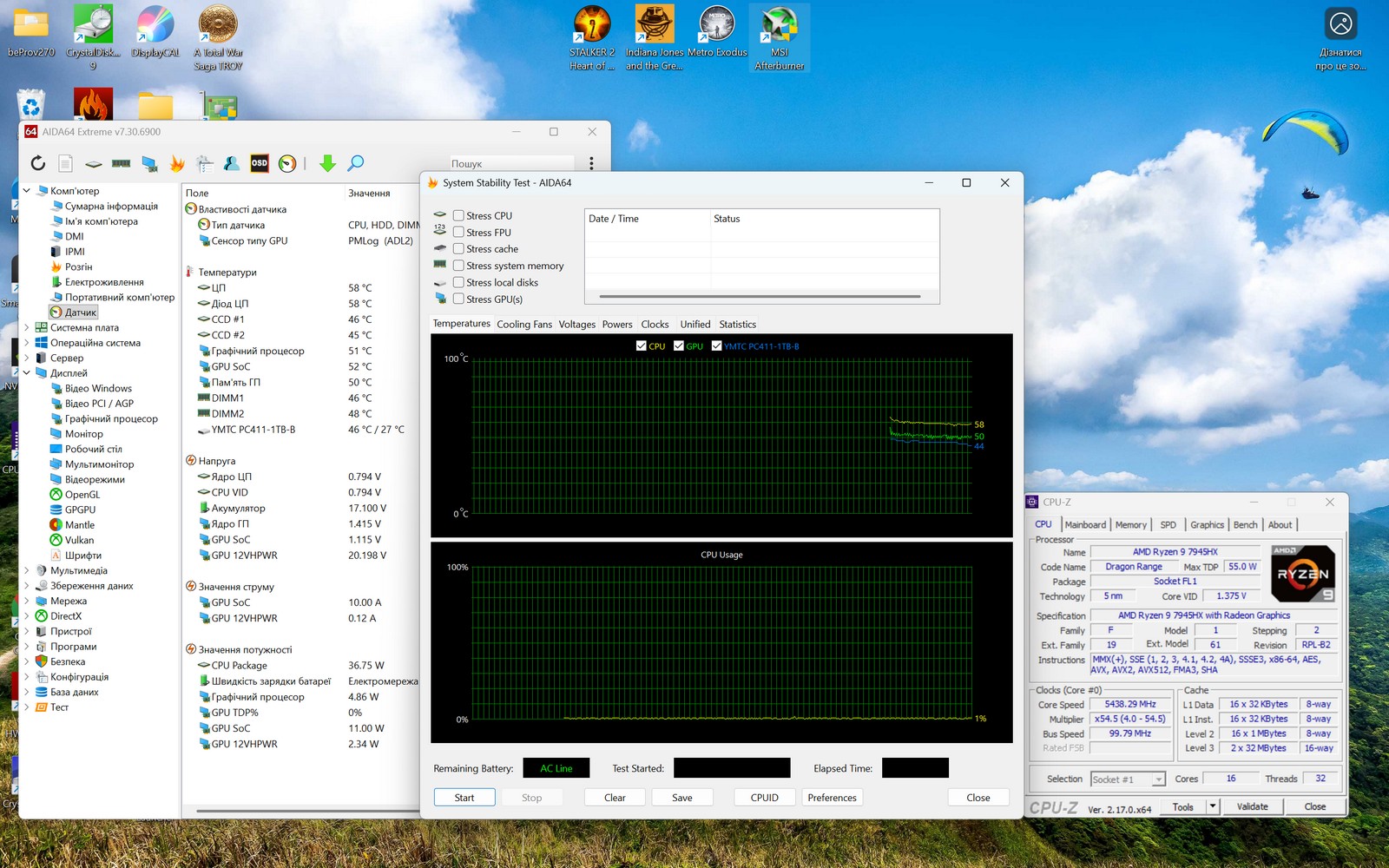Click the green download arrow icon

[x=327, y=163]
